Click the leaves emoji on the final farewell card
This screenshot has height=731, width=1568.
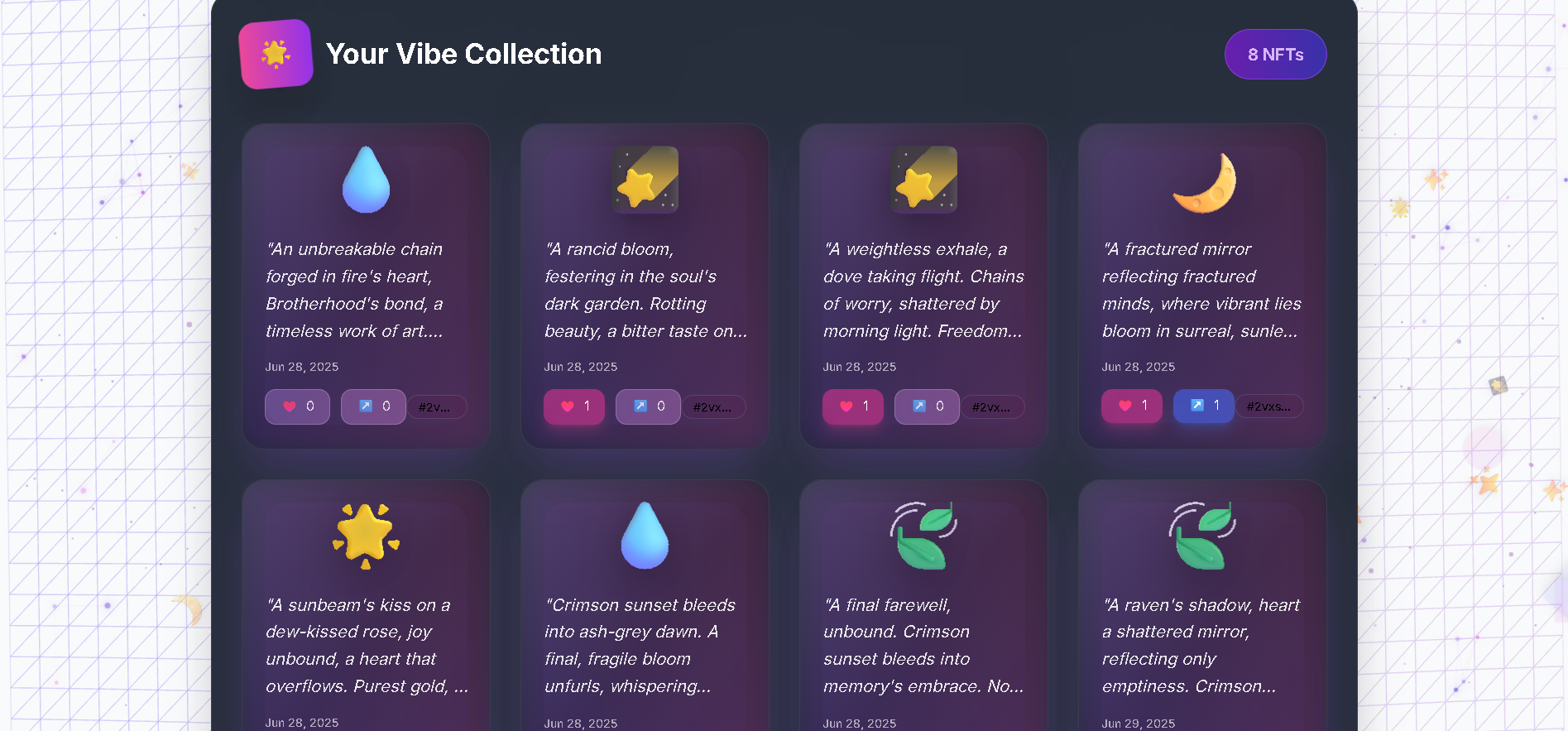(923, 535)
